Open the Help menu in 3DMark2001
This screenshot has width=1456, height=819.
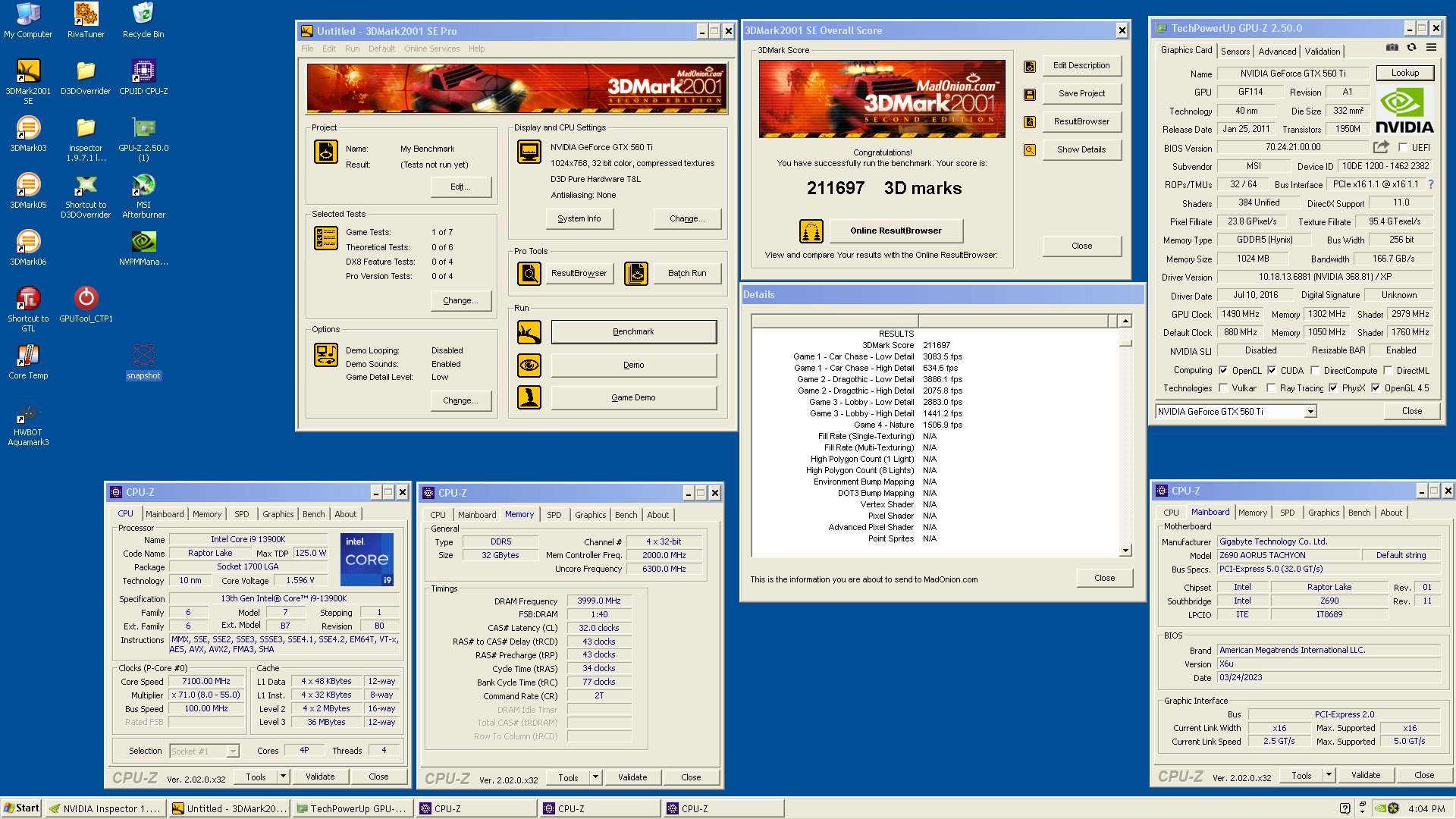click(x=476, y=49)
